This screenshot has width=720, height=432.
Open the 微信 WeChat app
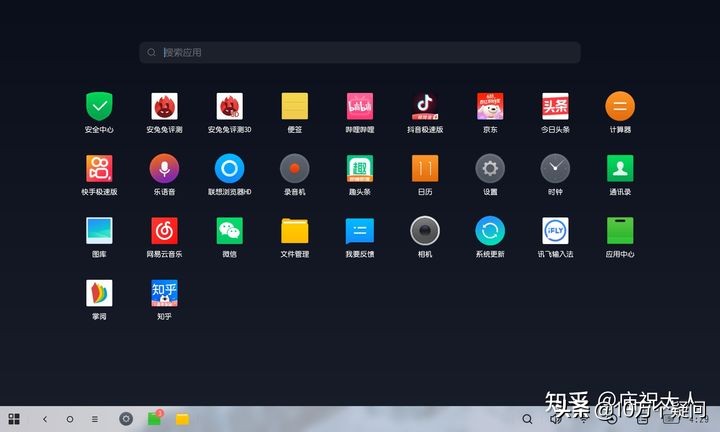pos(230,230)
